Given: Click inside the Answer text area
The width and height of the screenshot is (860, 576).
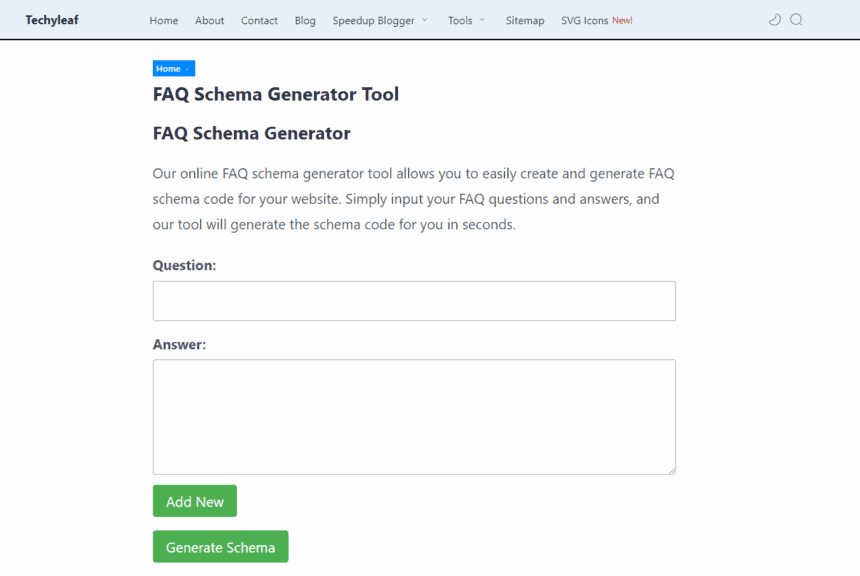Looking at the screenshot, I should click(x=413, y=415).
